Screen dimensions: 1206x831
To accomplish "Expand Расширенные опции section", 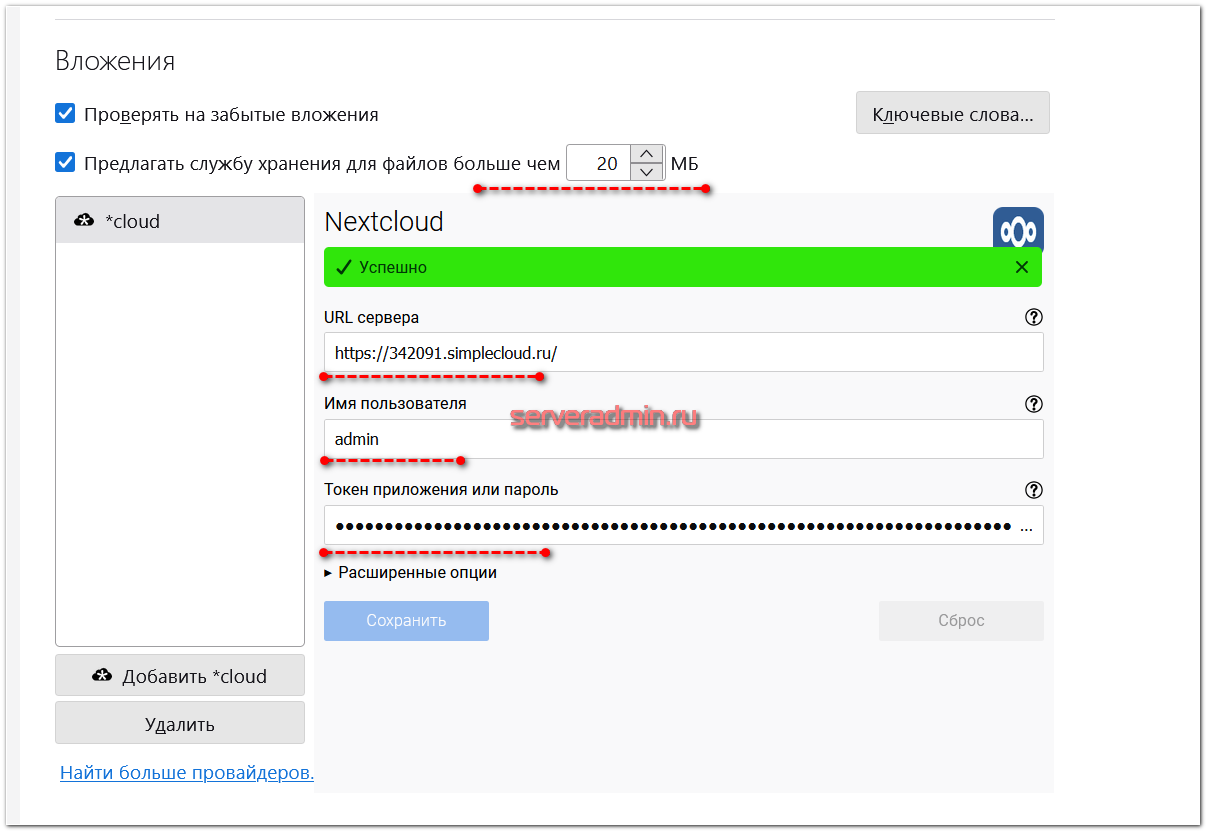I will pos(410,573).
